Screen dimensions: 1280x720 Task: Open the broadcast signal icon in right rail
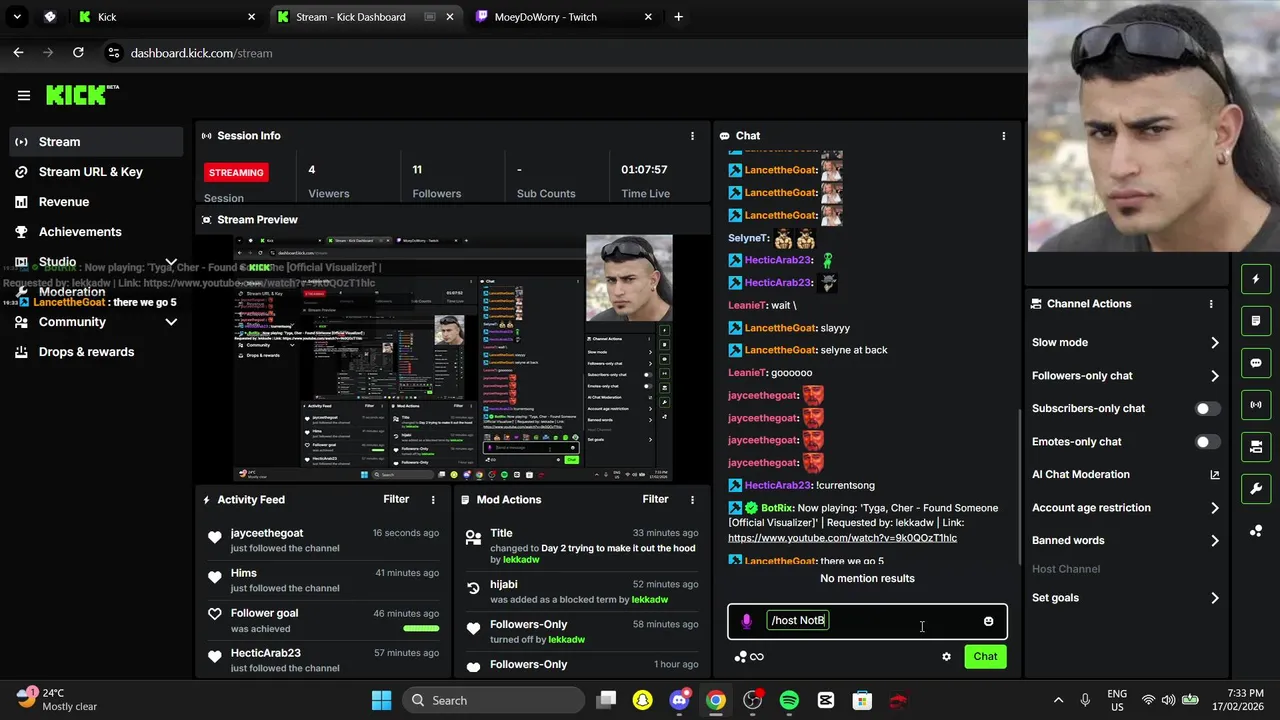point(1256,405)
